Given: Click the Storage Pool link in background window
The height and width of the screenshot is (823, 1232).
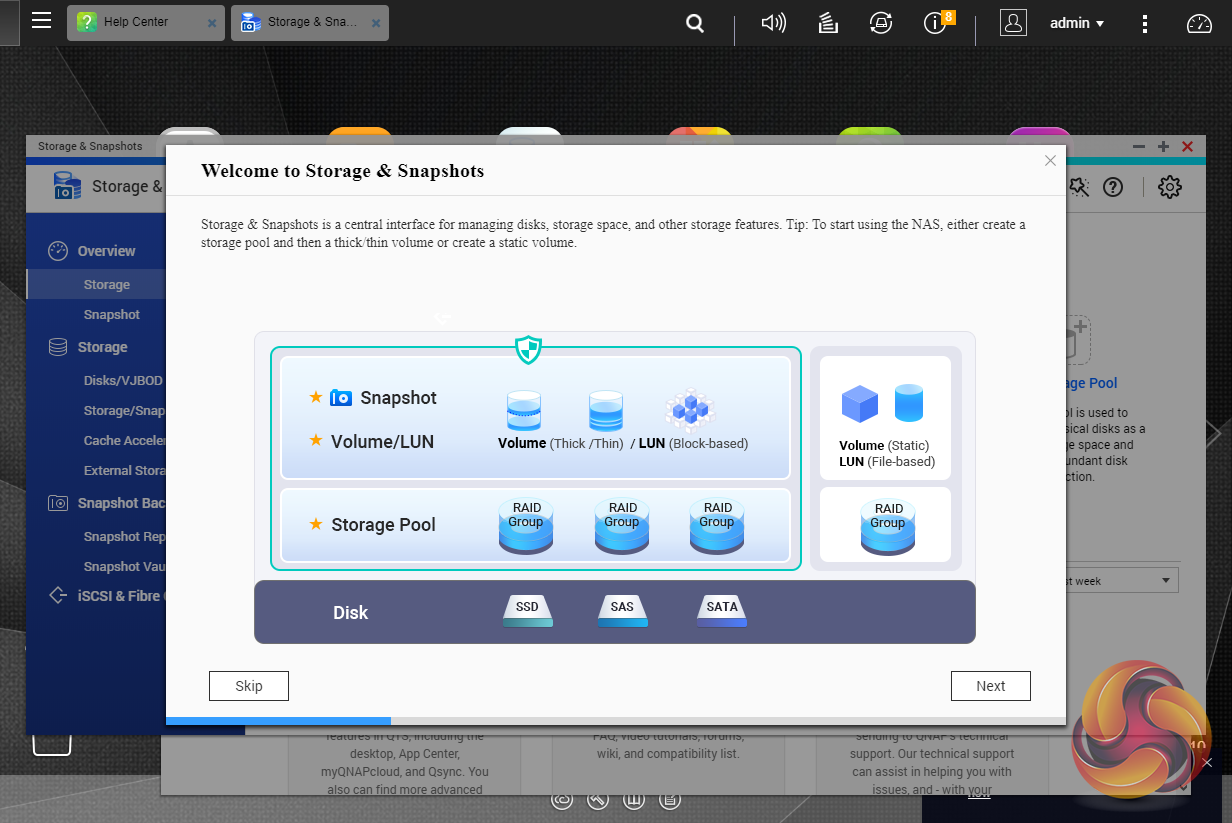Looking at the screenshot, I should pos(1092,383).
